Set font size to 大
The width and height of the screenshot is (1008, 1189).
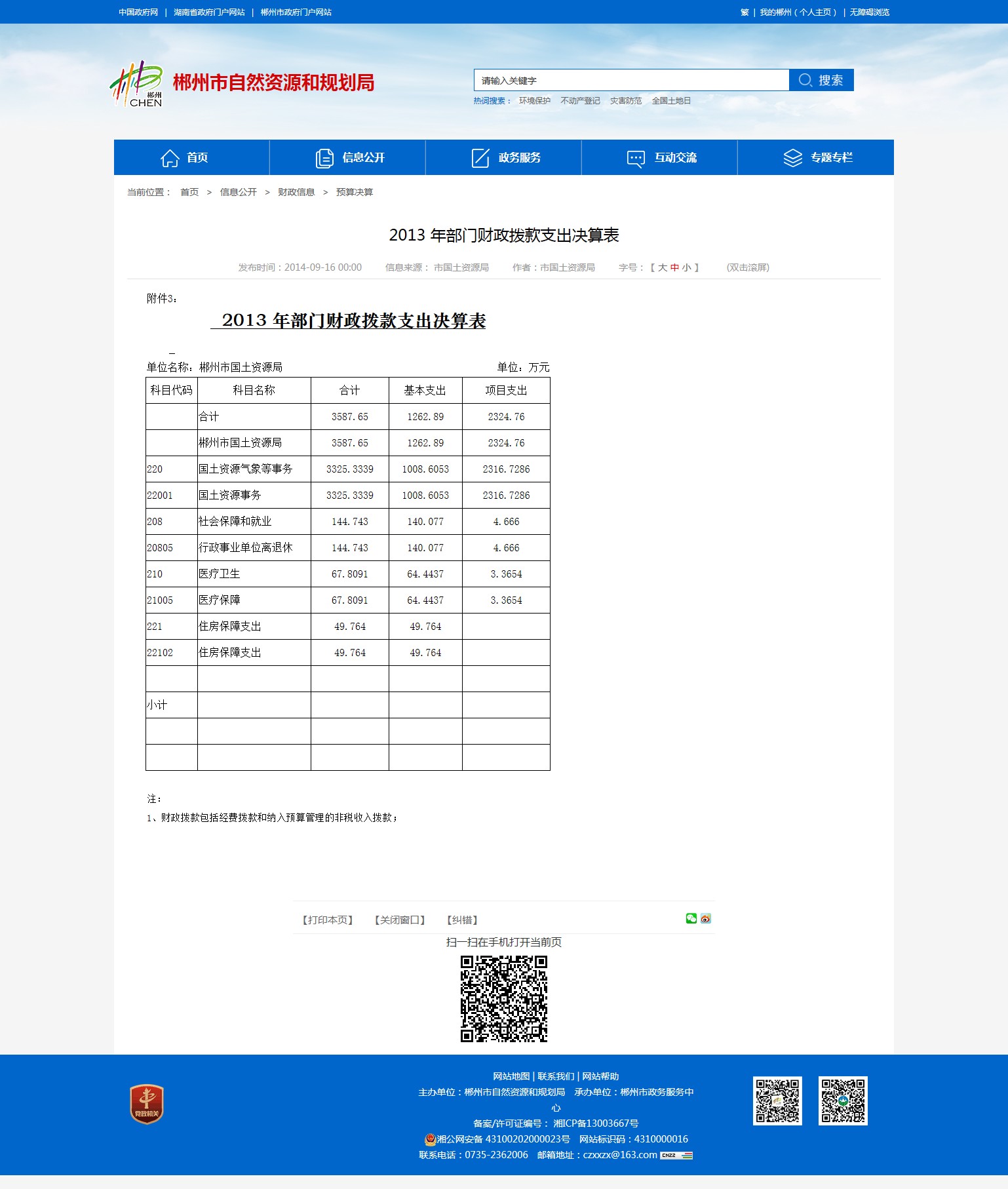pos(663,267)
